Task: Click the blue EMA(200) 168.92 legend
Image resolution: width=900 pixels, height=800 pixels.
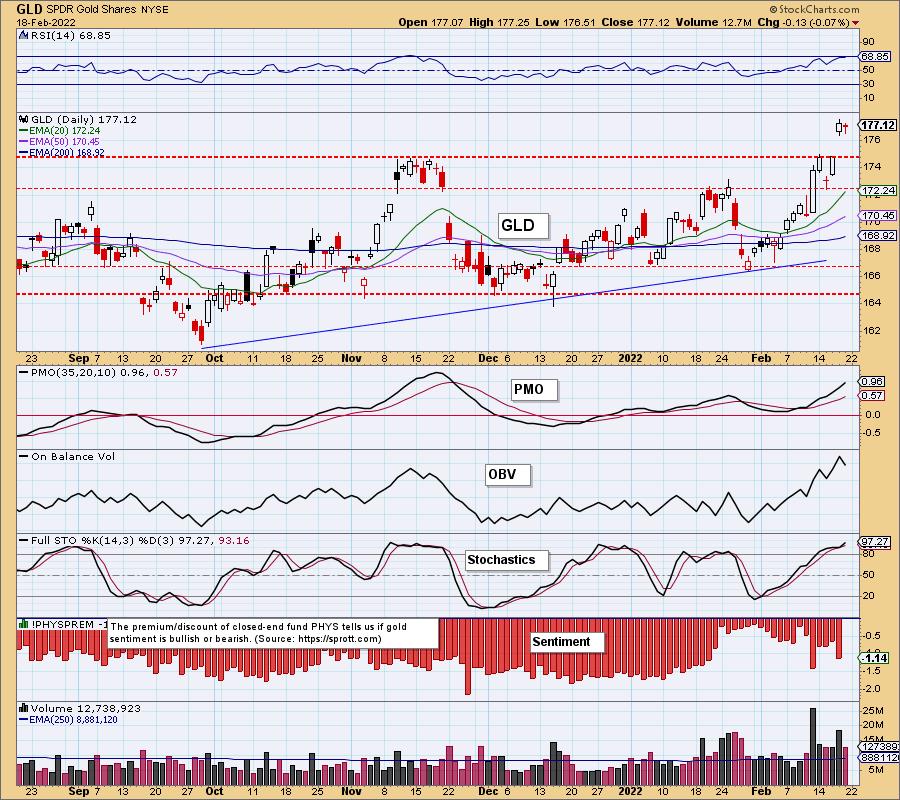Action: point(61,153)
